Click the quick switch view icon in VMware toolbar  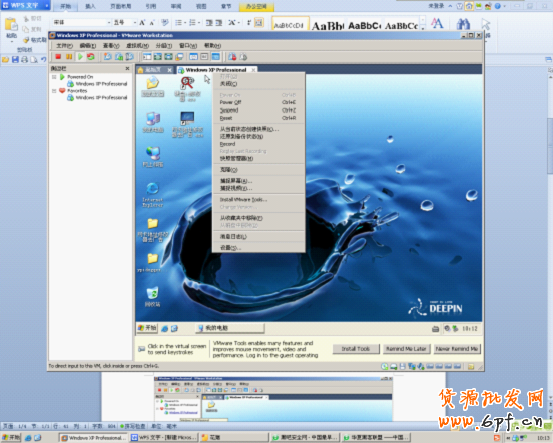[x=158, y=56]
